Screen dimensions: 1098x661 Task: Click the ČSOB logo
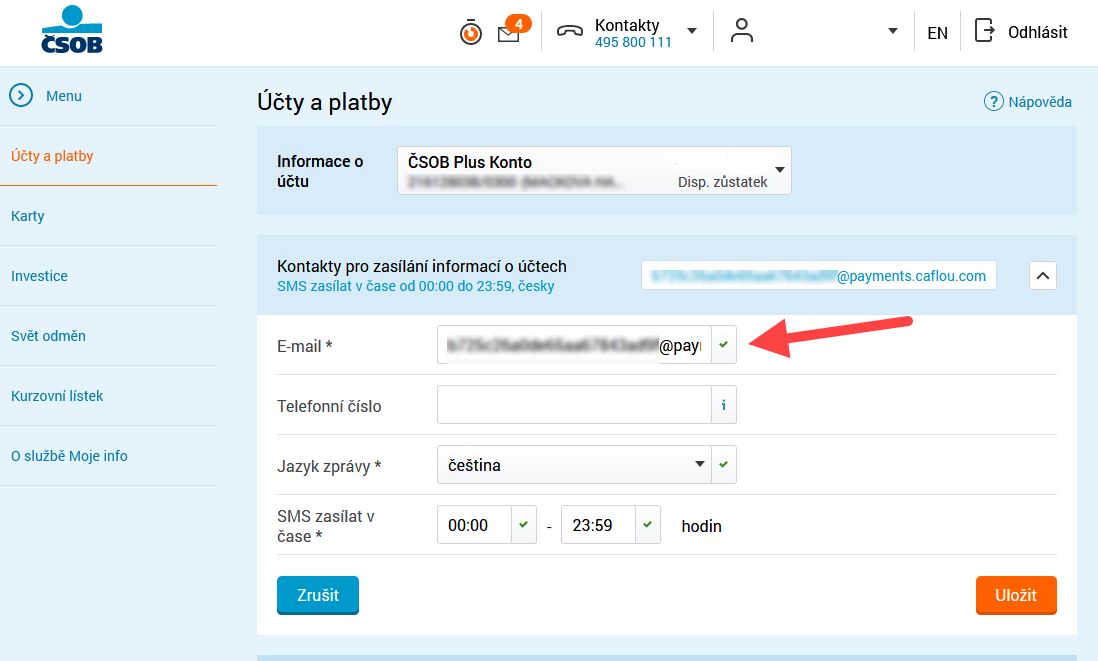tap(71, 30)
